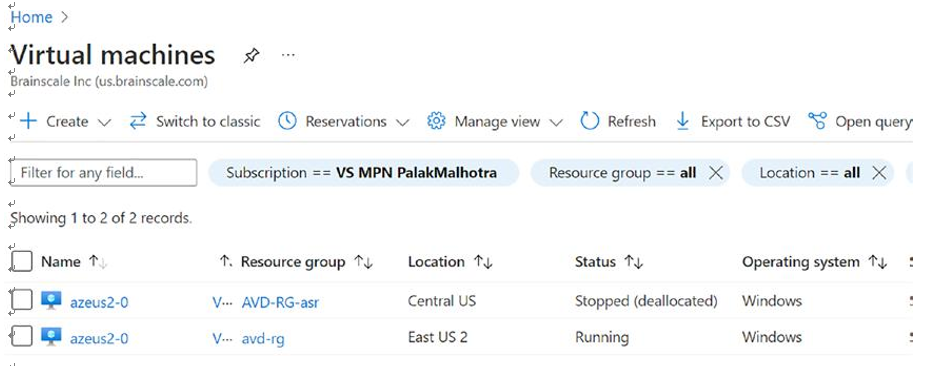930x366 pixels.
Task: Remove the Resource group filter
Action: (716, 173)
